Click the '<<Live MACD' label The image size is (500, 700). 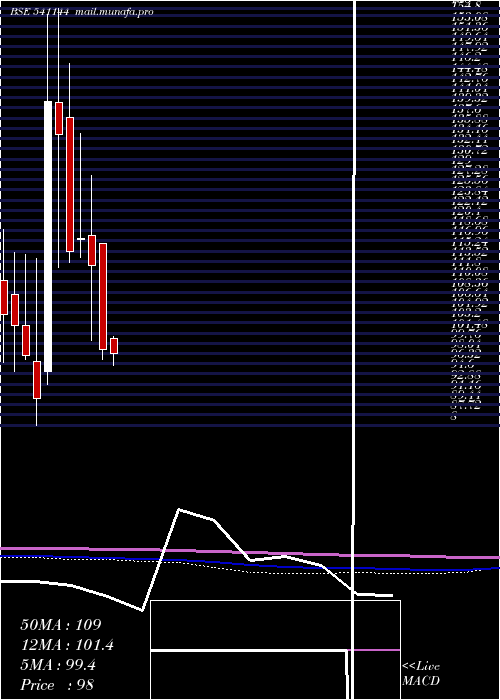[x=421, y=674]
